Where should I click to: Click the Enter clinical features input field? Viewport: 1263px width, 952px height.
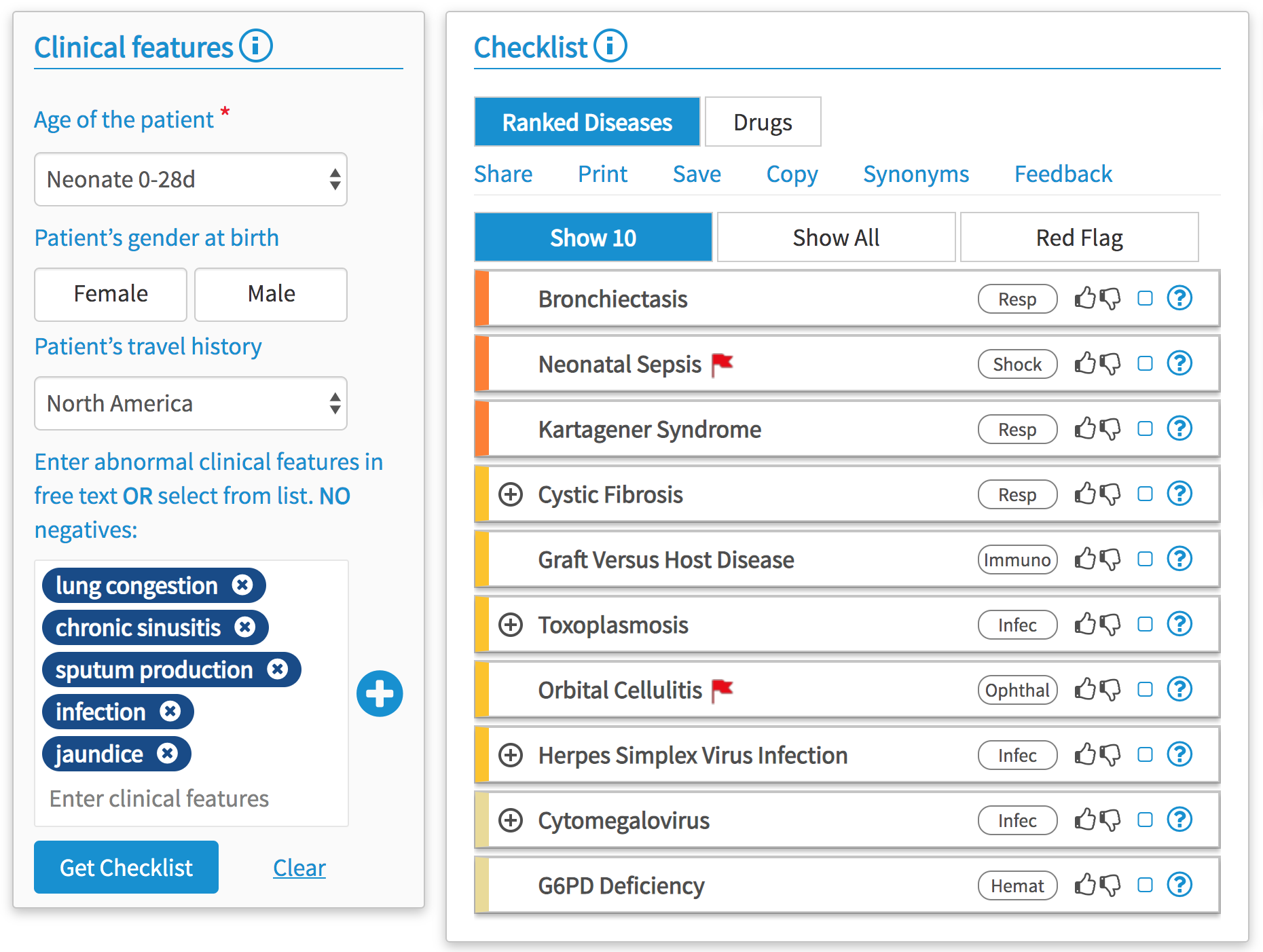(x=190, y=799)
